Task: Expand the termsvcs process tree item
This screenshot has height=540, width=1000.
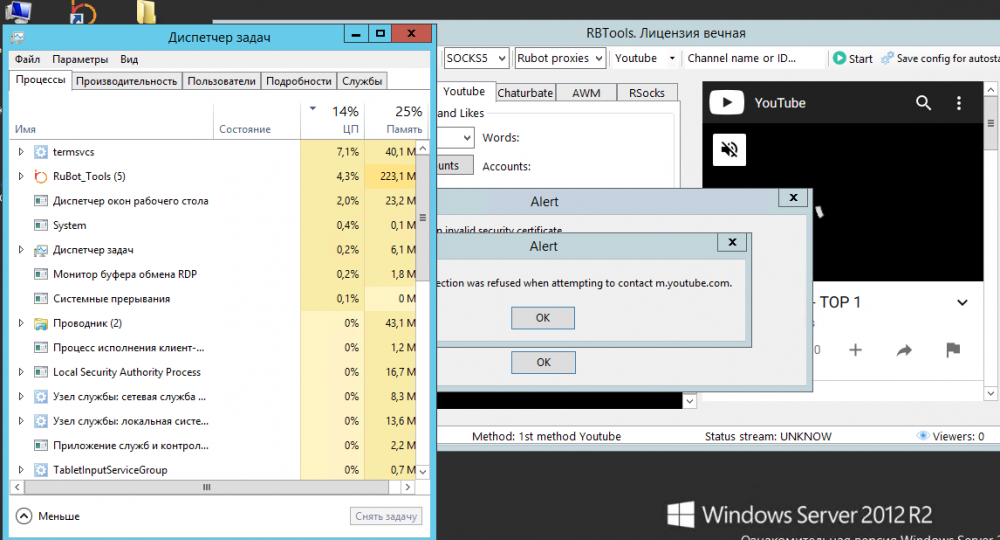Action: pyautogui.click(x=21, y=152)
